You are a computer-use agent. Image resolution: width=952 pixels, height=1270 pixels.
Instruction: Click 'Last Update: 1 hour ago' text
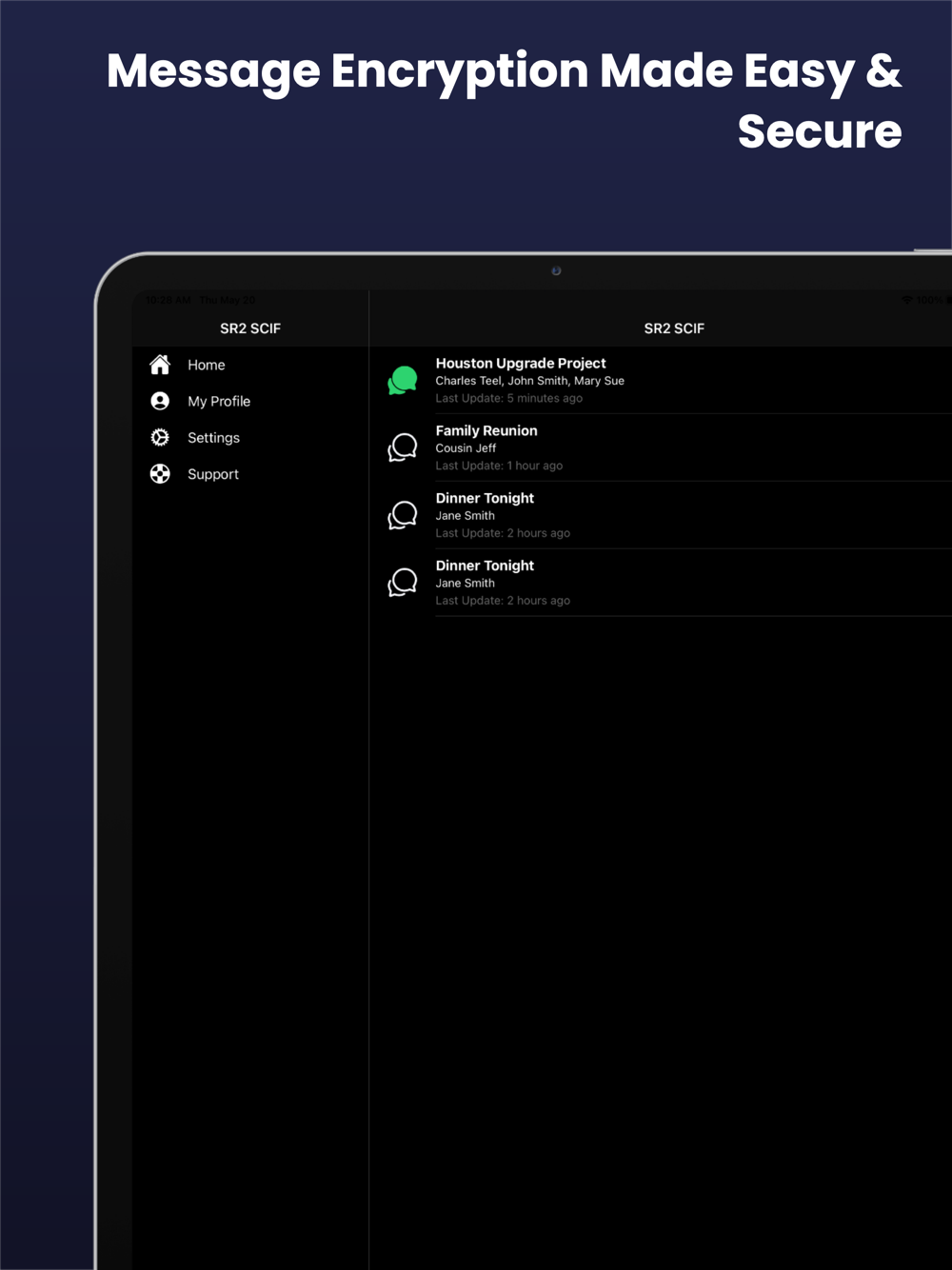coord(499,466)
